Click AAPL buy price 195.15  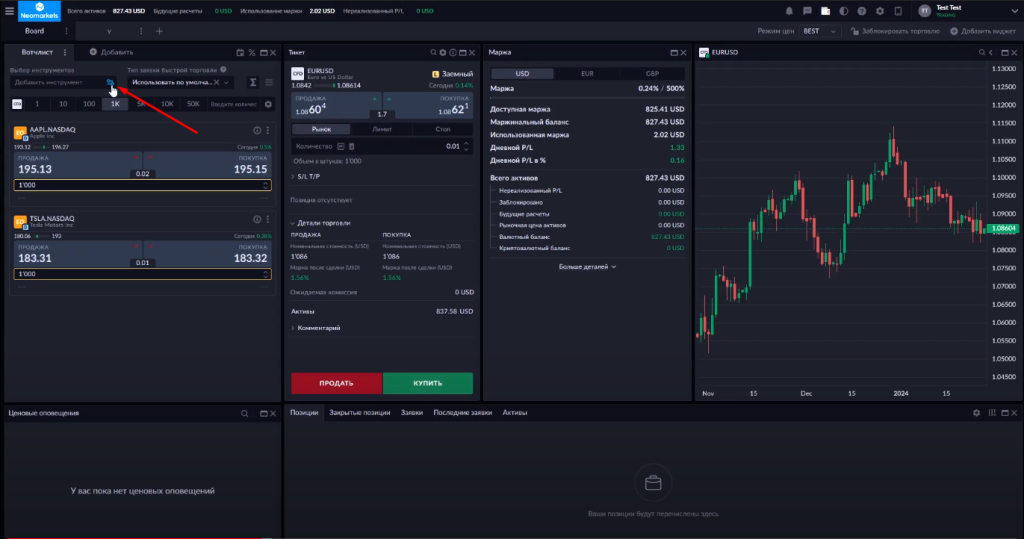tap(207, 165)
